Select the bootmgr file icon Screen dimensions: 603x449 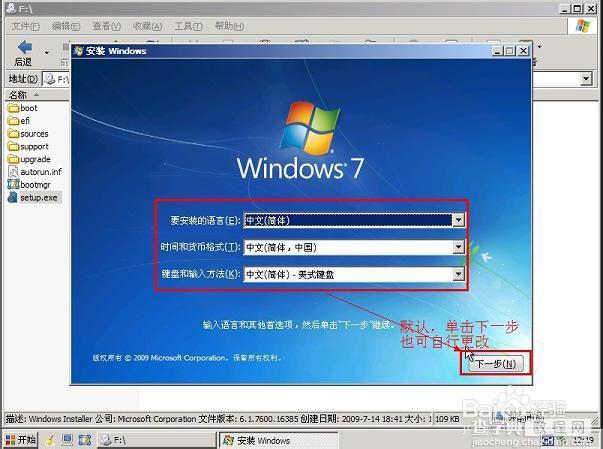pos(13,184)
